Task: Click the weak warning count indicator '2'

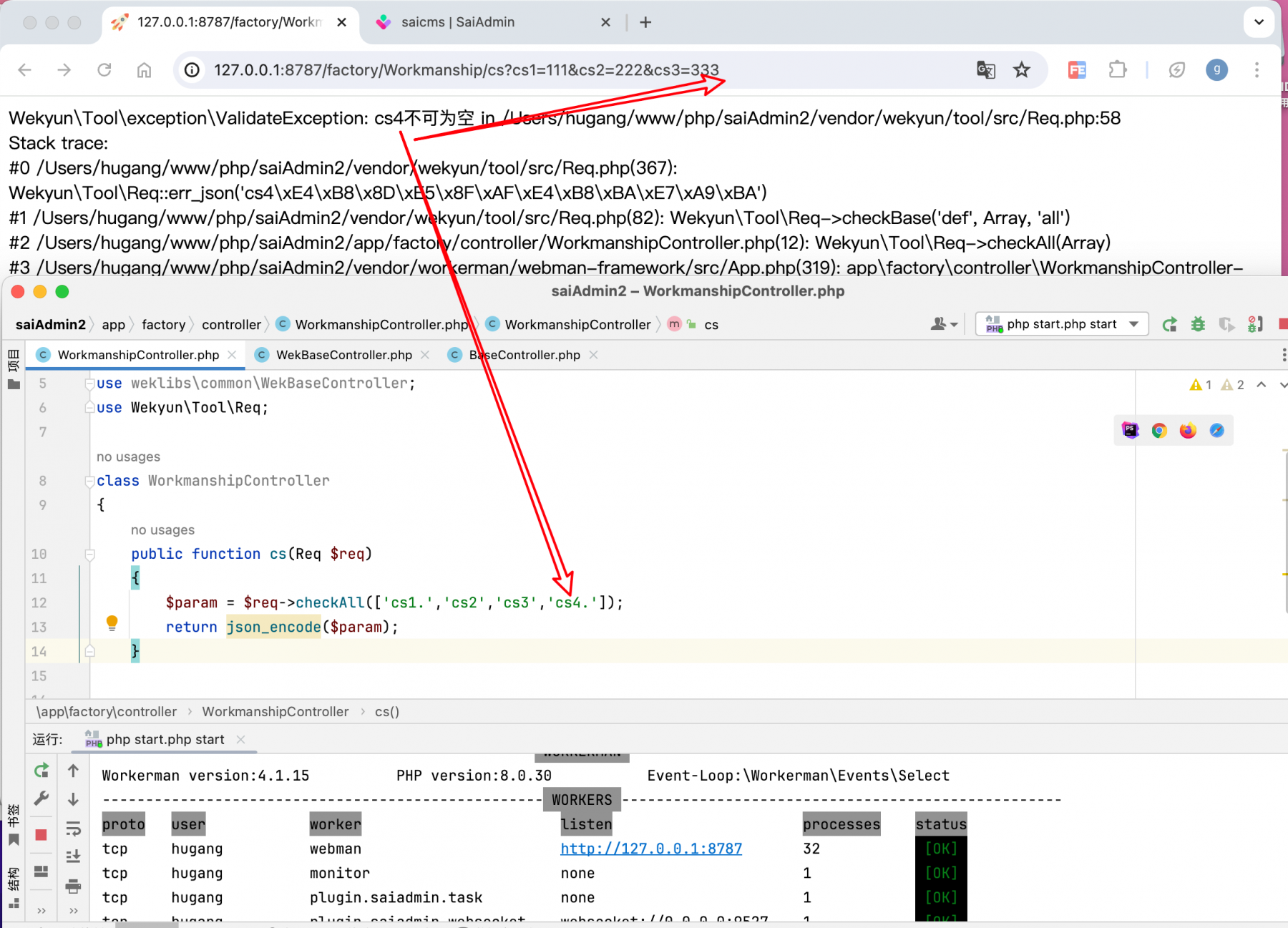Action: tap(1233, 384)
